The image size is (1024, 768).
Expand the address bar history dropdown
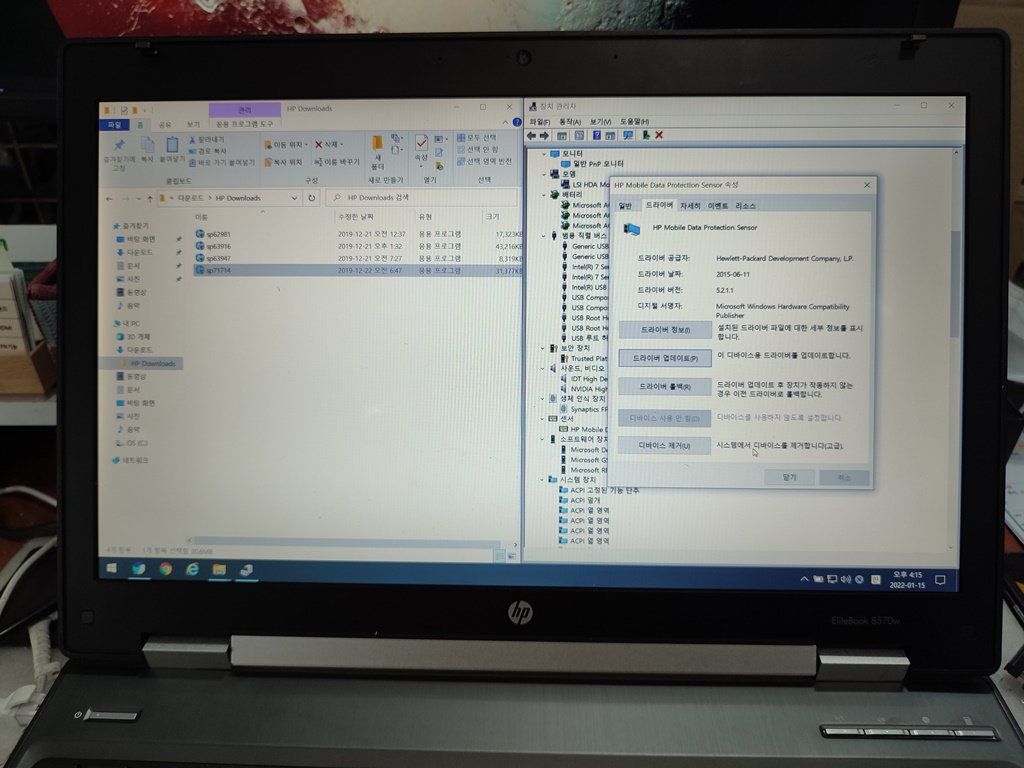coord(295,198)
